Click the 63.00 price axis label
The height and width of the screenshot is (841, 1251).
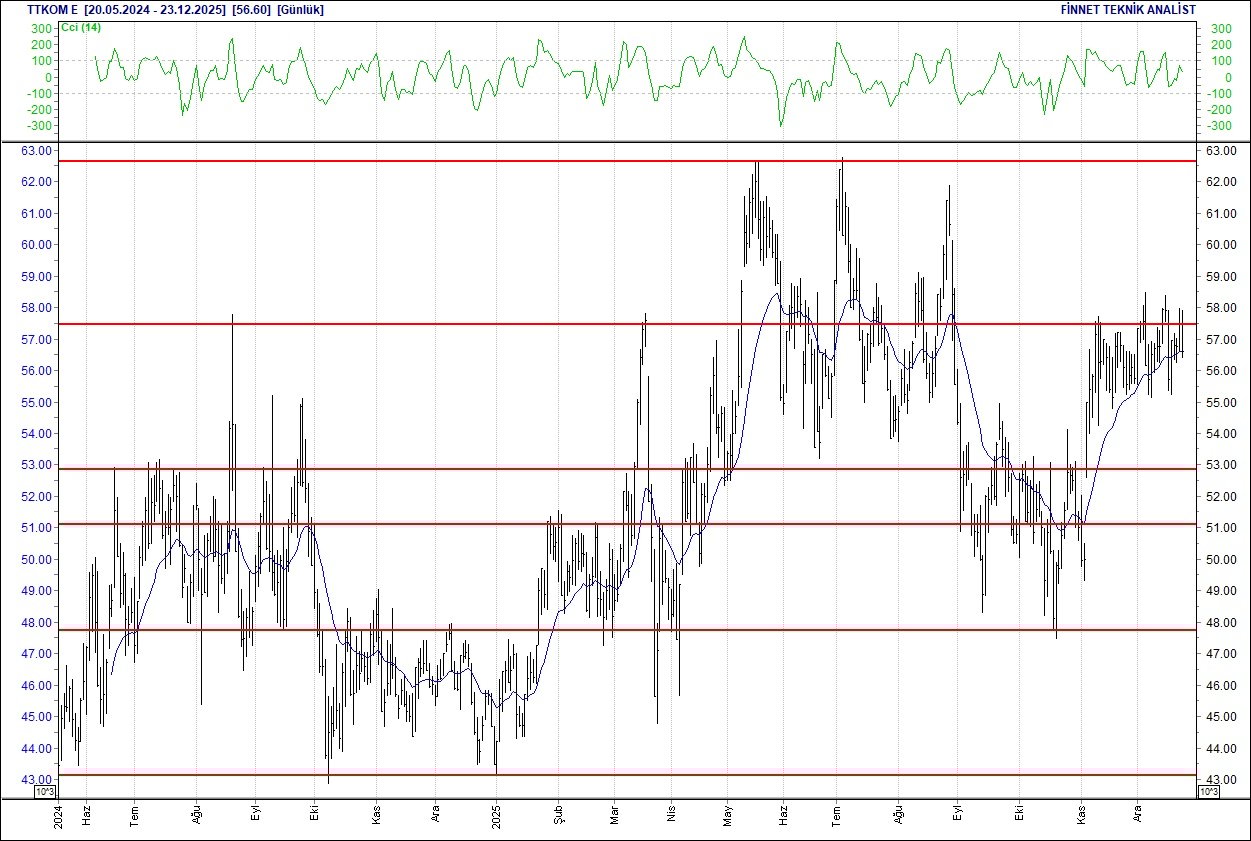tap(38, 150)
